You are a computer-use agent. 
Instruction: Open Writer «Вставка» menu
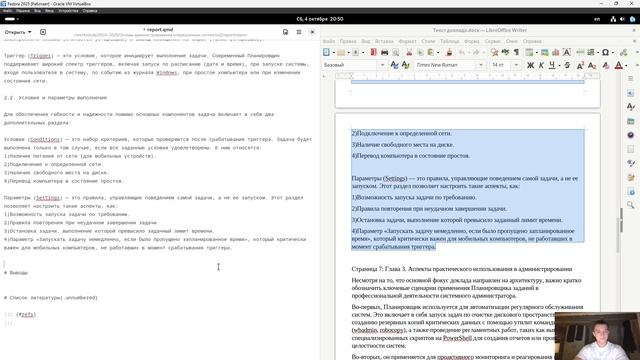point(384,41)
